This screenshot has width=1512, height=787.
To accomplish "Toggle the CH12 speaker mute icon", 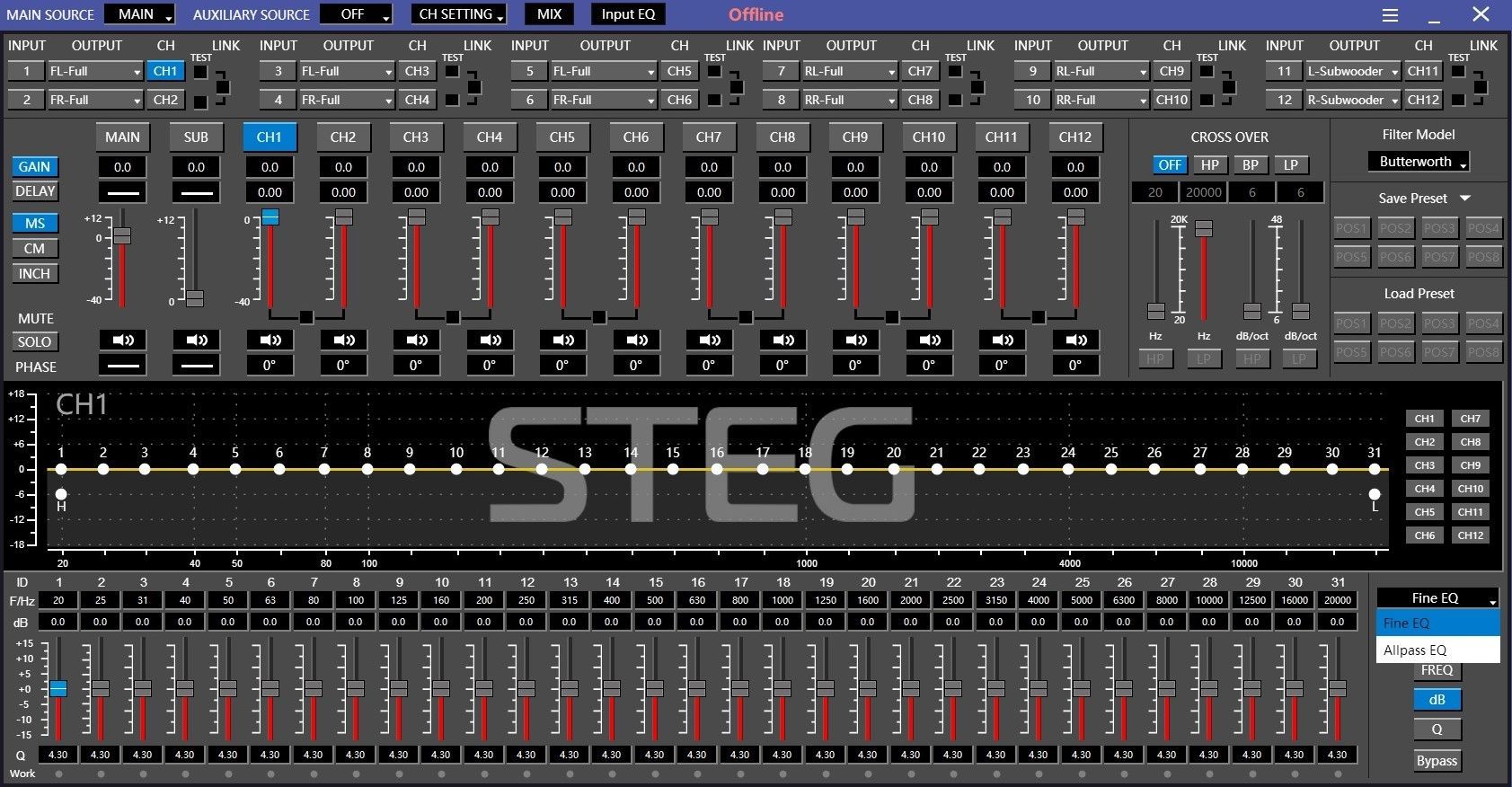I will 1075,340.
